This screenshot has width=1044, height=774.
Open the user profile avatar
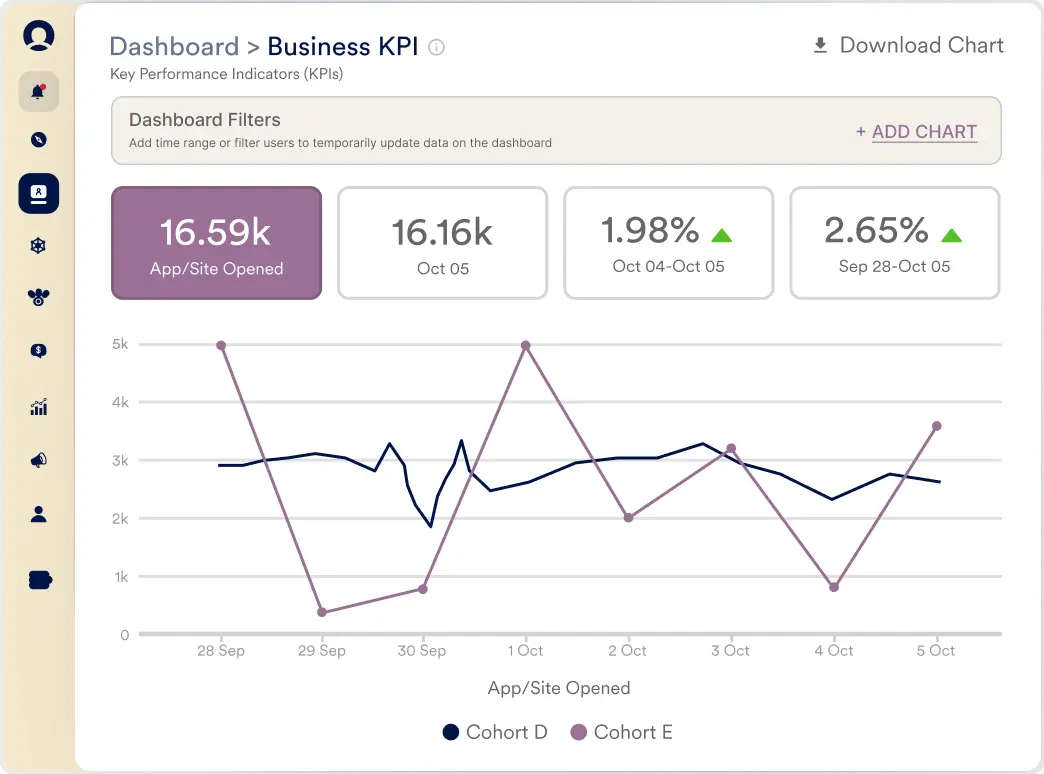(x=38, y=36)
